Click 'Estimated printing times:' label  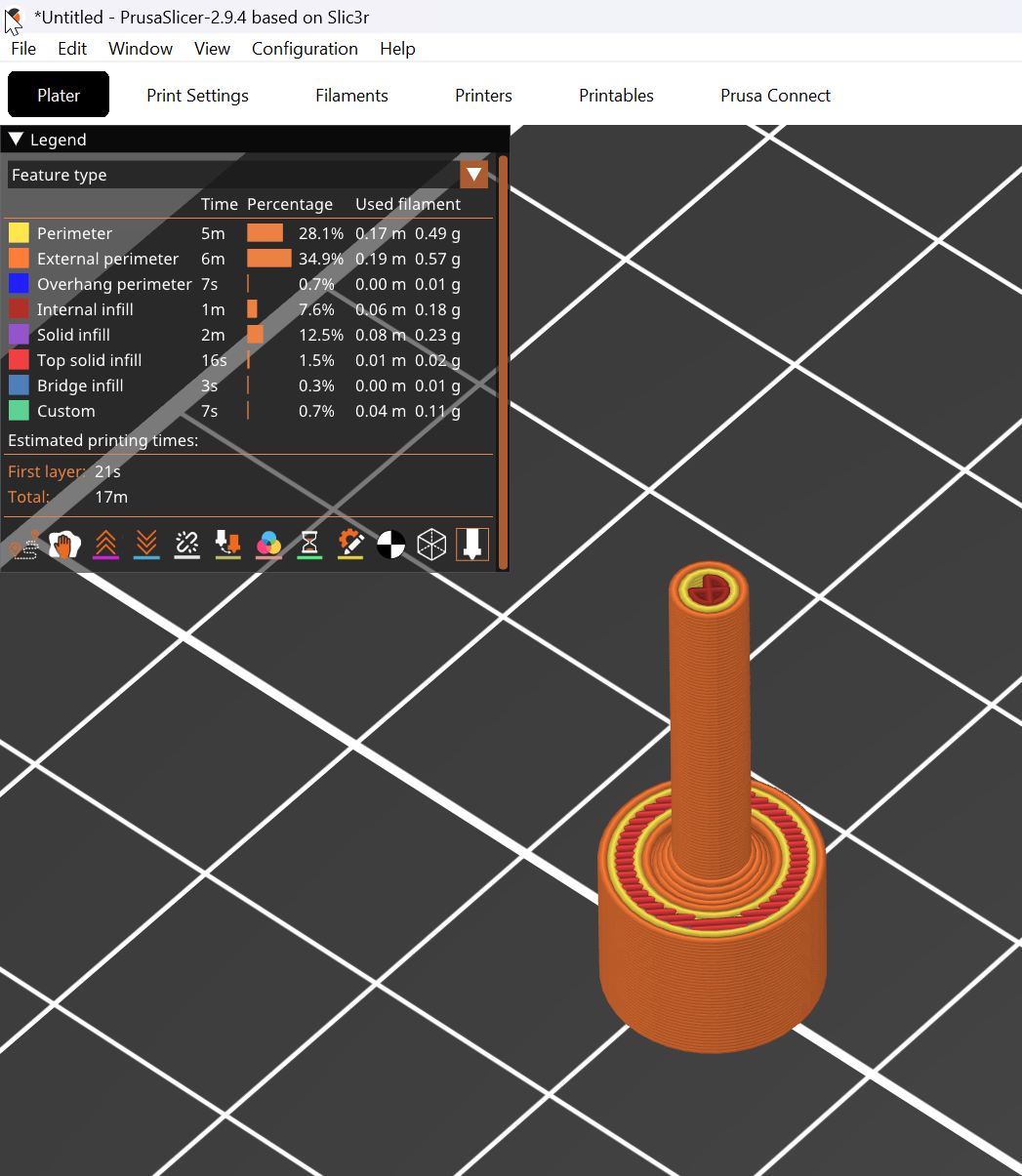tap(102, 440)
